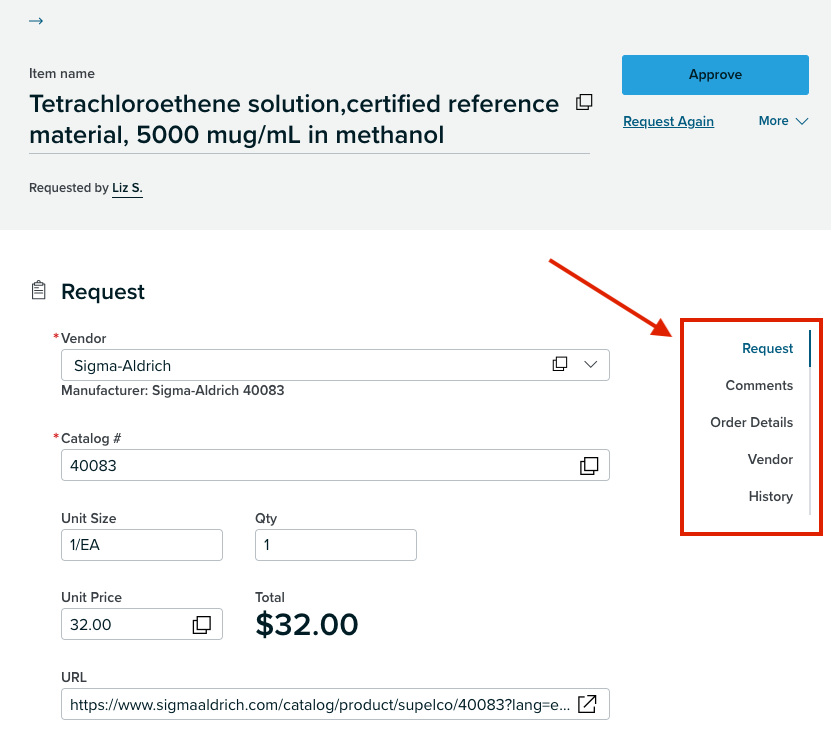Click the clipboard icon beside the Request heading
Screen dimensions: 831x737
pos(39,290)
